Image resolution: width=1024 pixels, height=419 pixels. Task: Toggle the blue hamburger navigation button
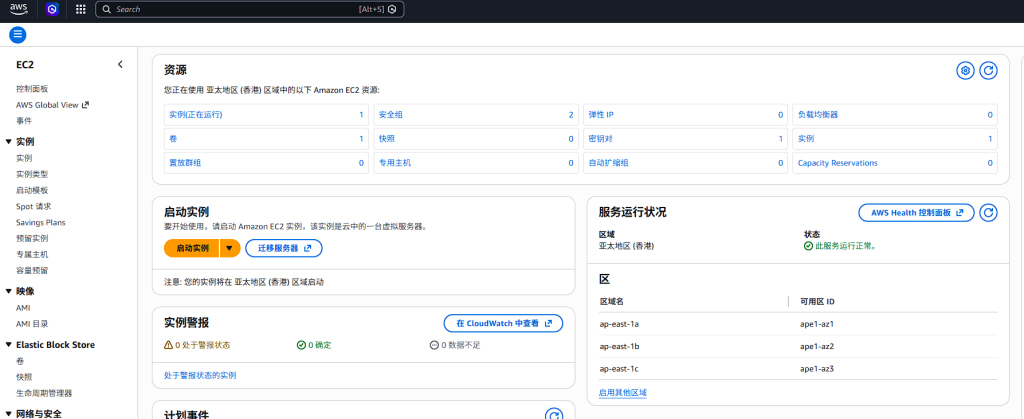coord(18,35)
